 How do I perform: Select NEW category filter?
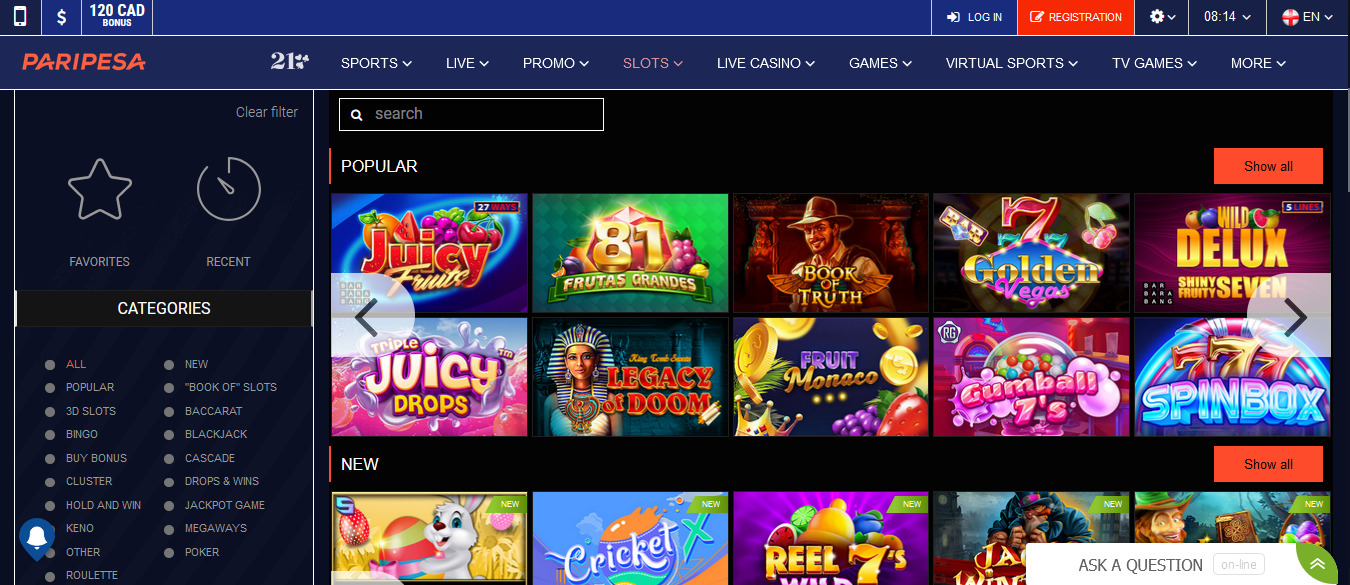point(197,364)
